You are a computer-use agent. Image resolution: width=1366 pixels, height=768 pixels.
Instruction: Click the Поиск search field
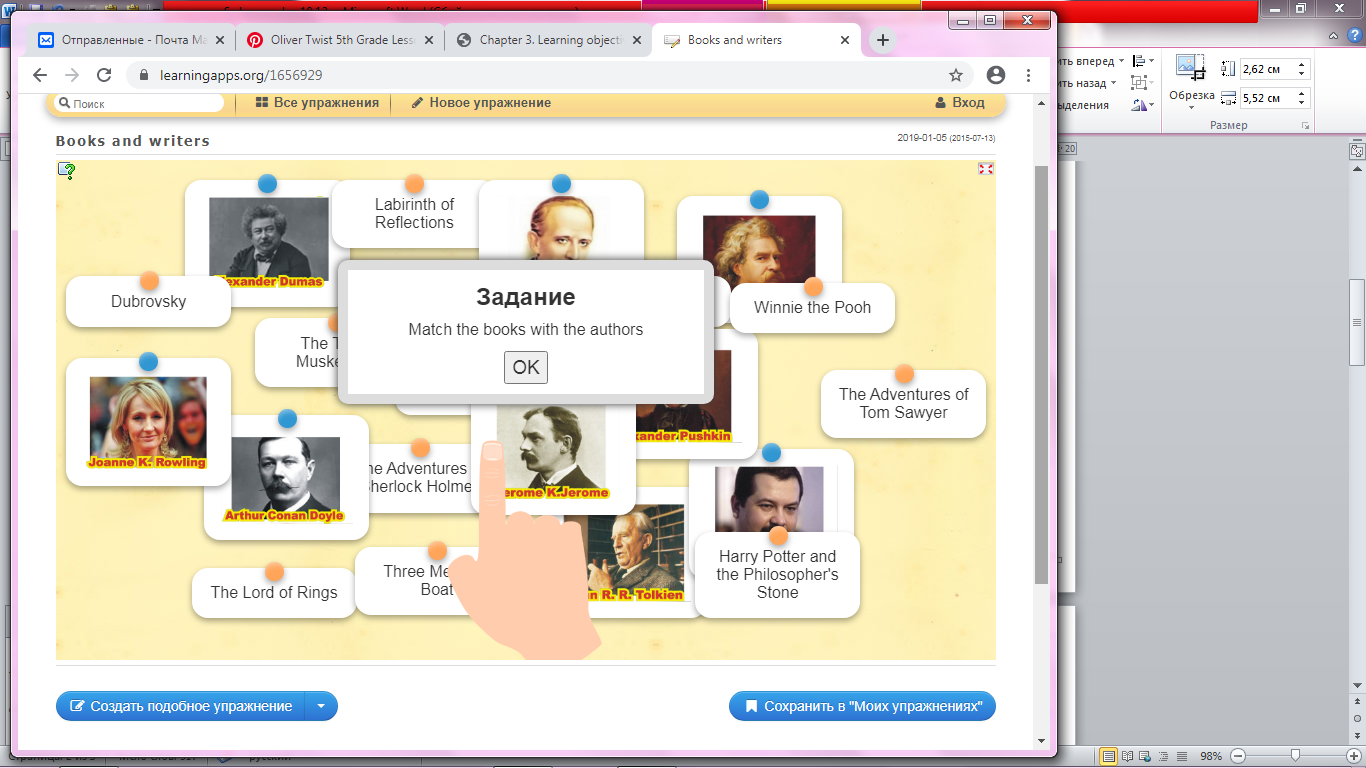click(139, 103)
